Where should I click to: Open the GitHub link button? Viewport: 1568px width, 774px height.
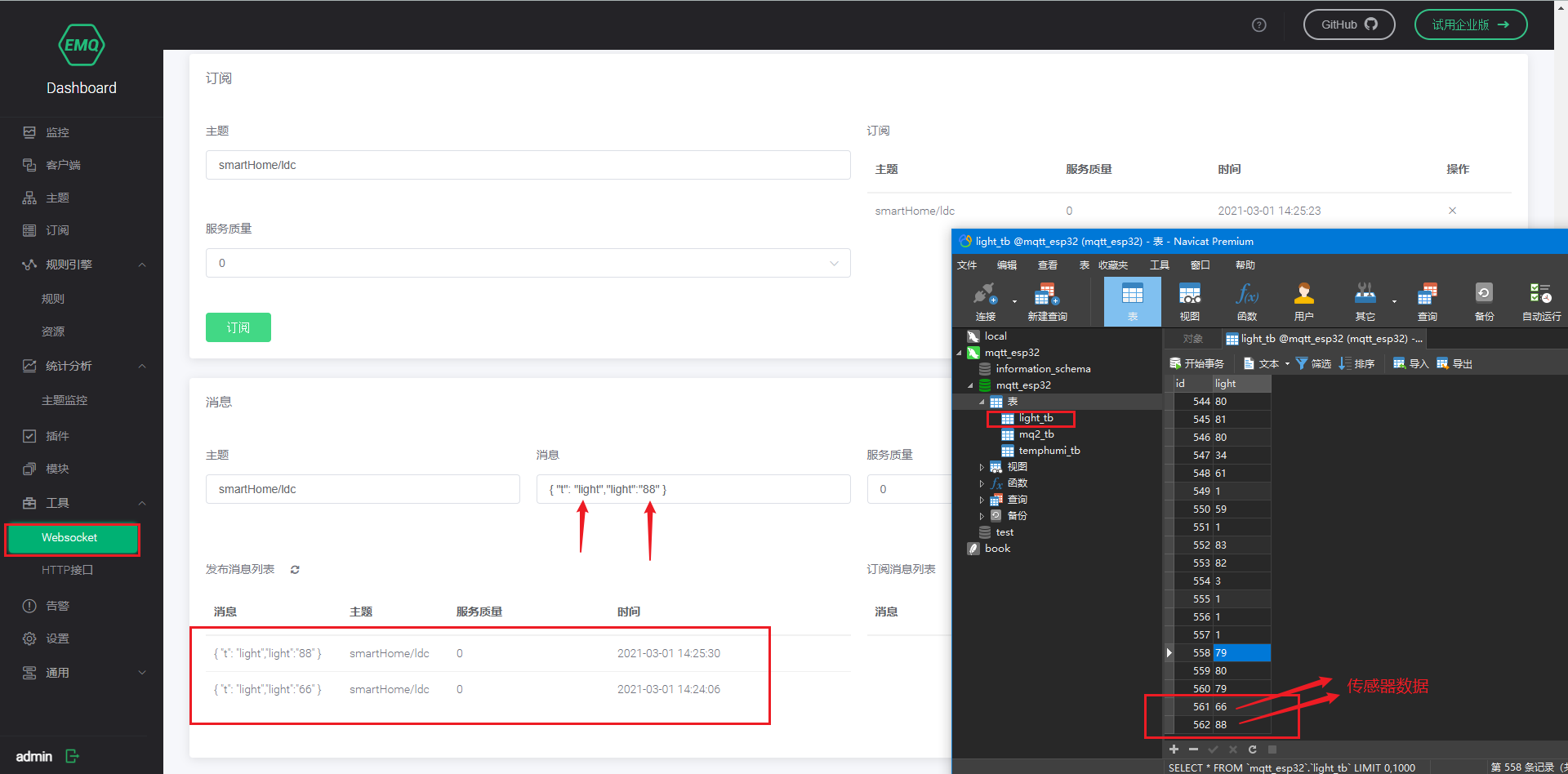1348,24
